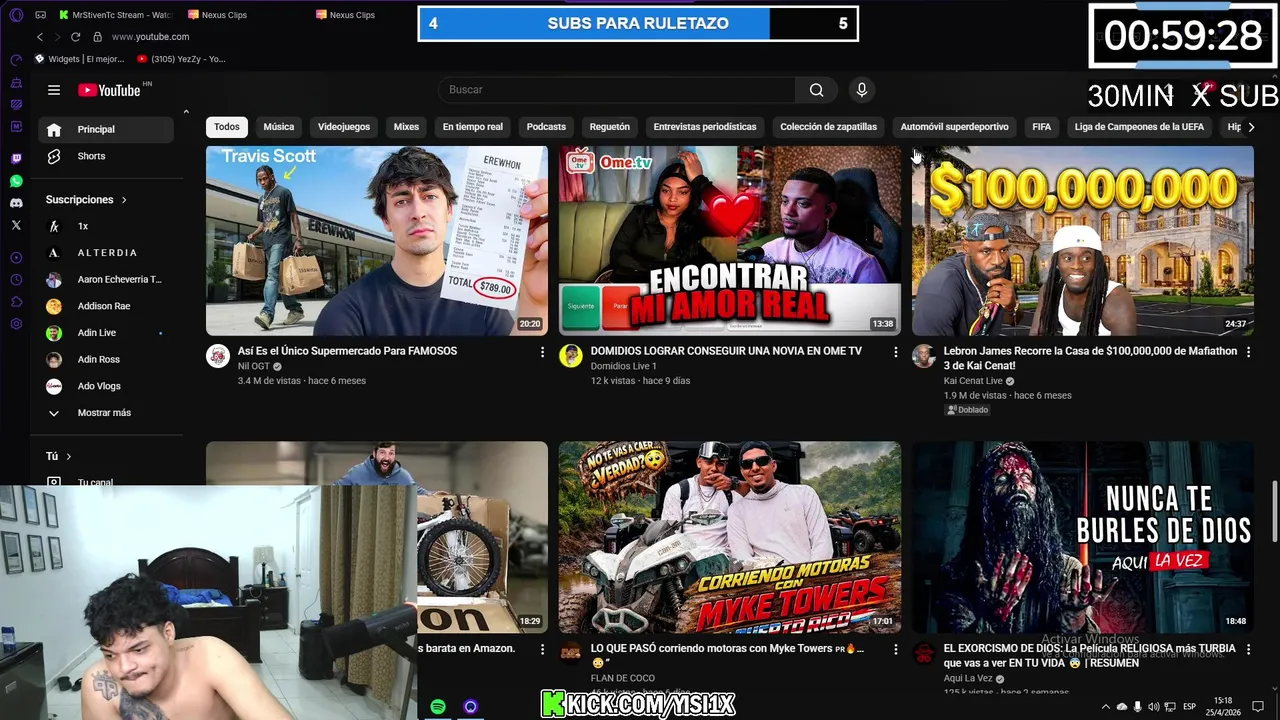Open the Widgets bookmark in bookmarks bar

(79, 59)
